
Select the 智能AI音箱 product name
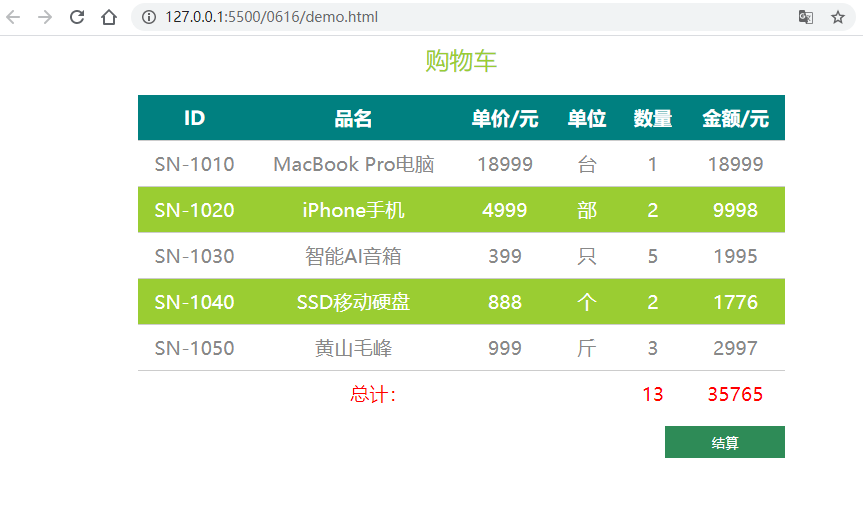tap(353, 256)
